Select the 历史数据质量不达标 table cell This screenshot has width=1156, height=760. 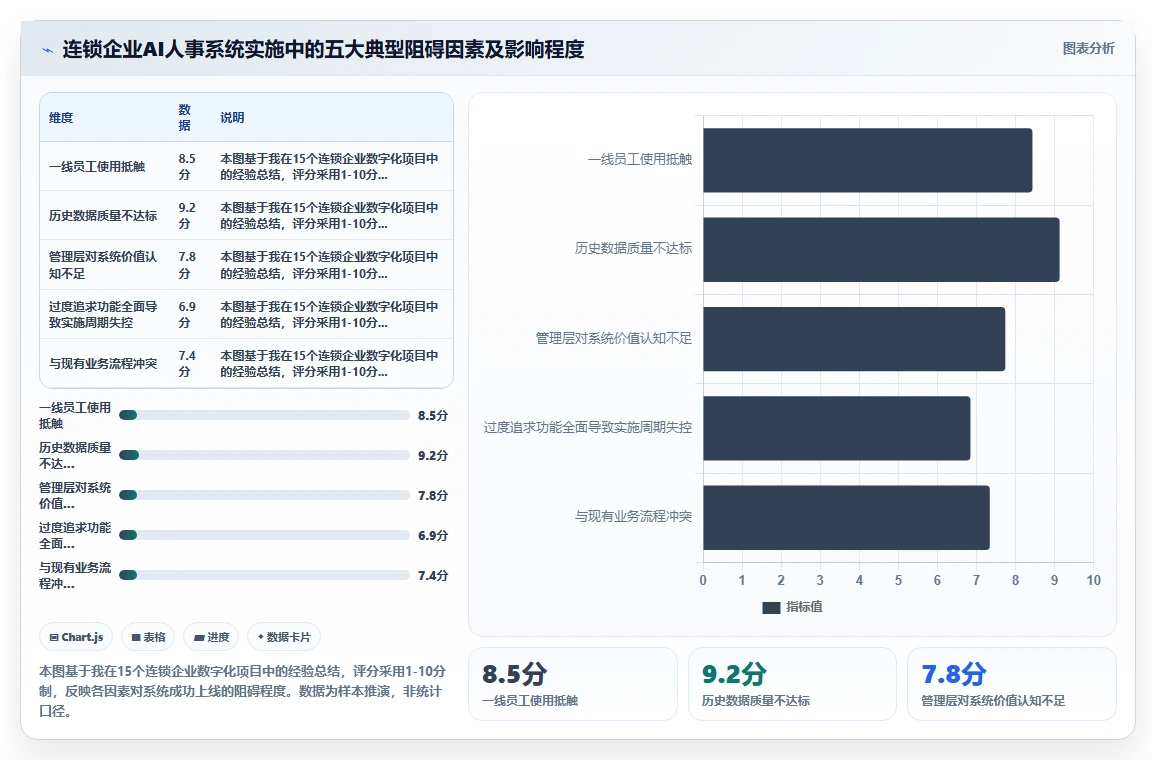[x=103, y=215]
